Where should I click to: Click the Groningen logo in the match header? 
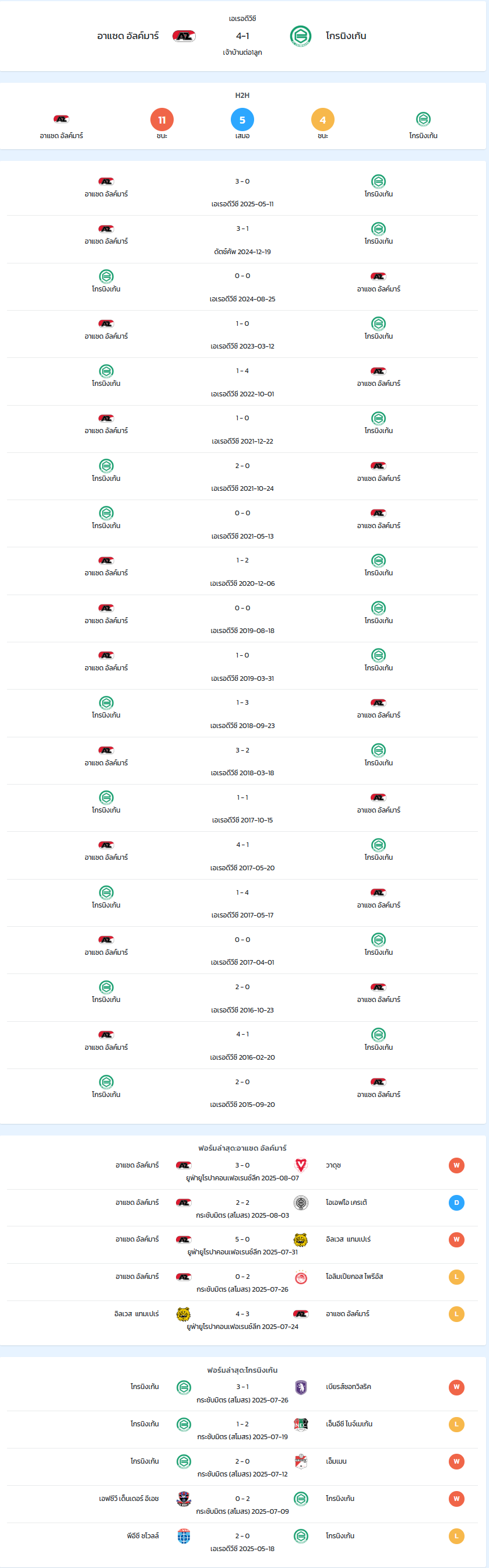point(301,36)
